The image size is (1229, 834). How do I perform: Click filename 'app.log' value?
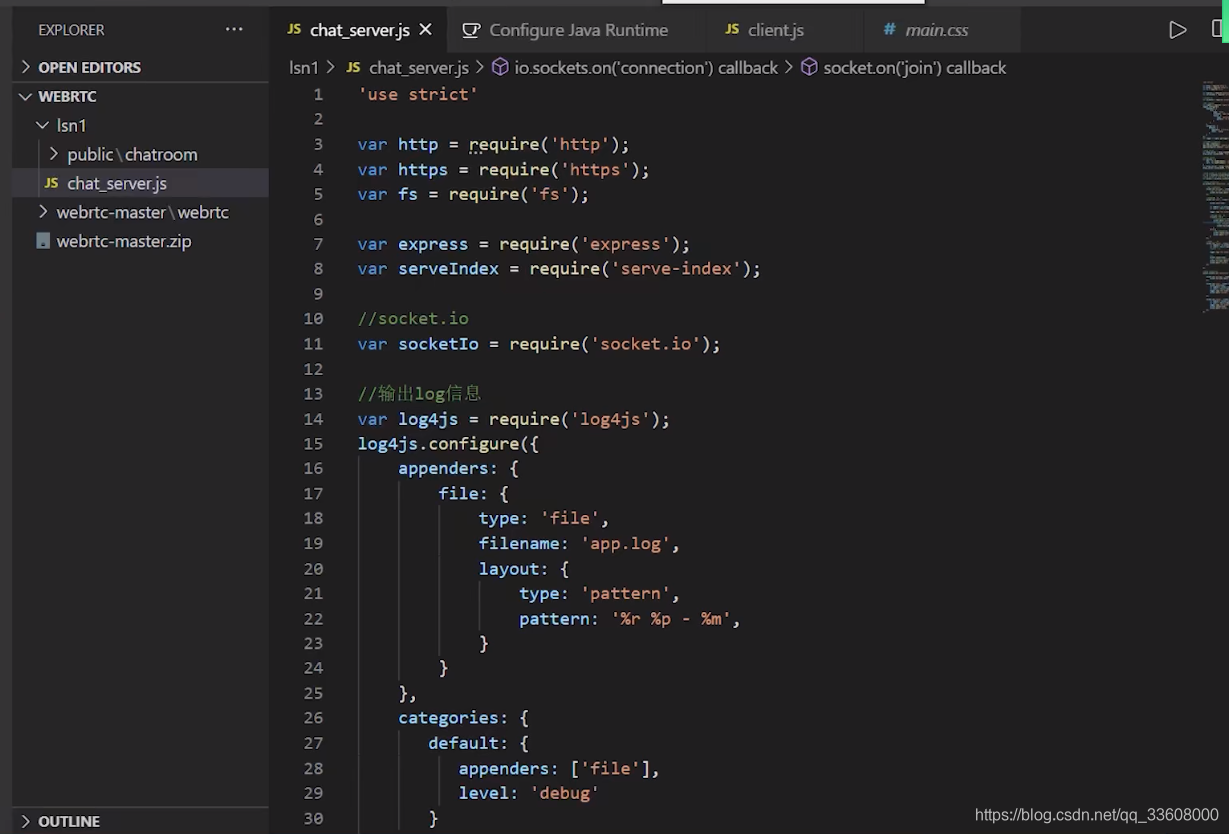(625, 544)
